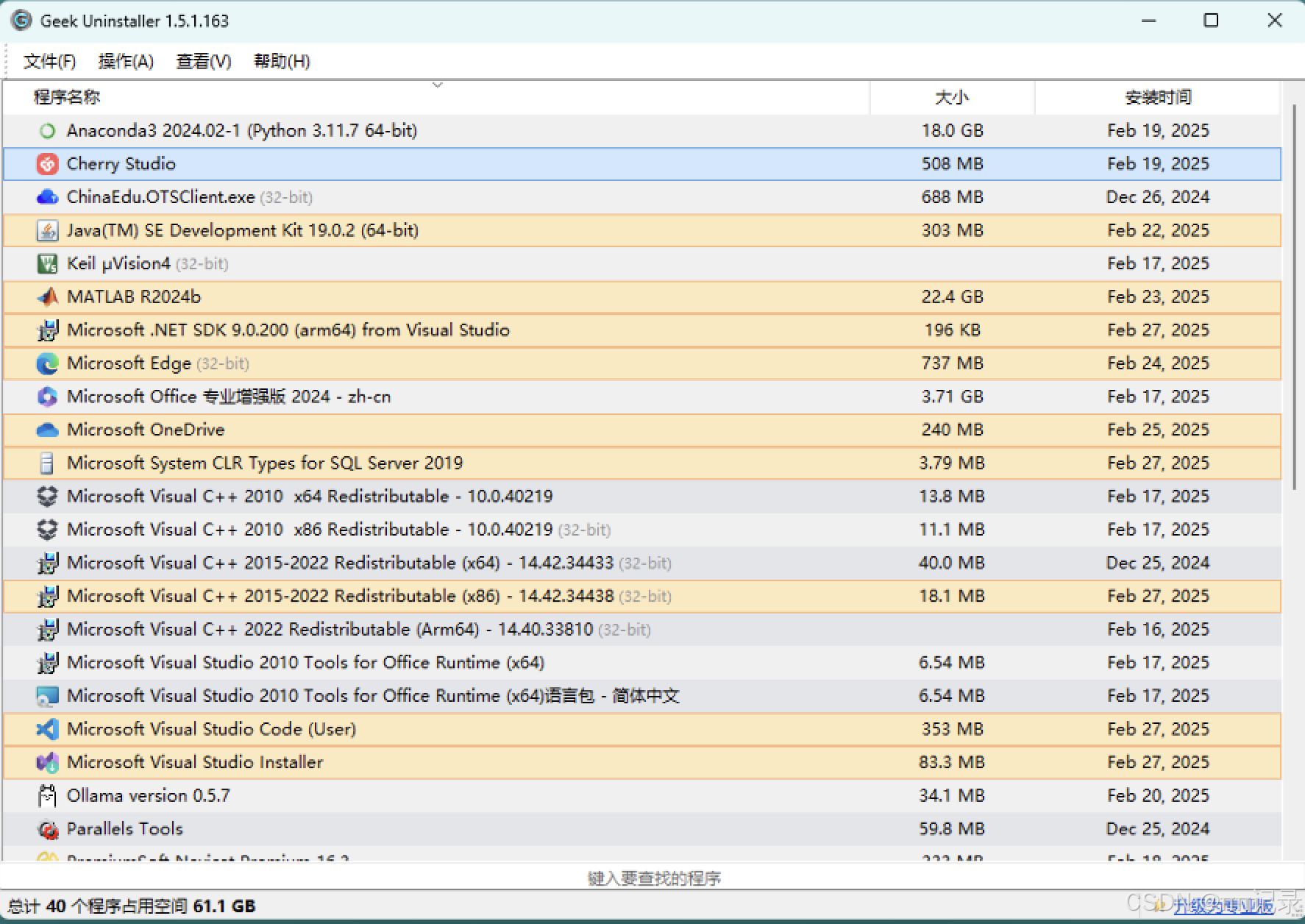Click the 18.0 GB size of Anaconda3
Viewport: 1305px width, 924px height.
pyautogui.click(x=952, y=131)
